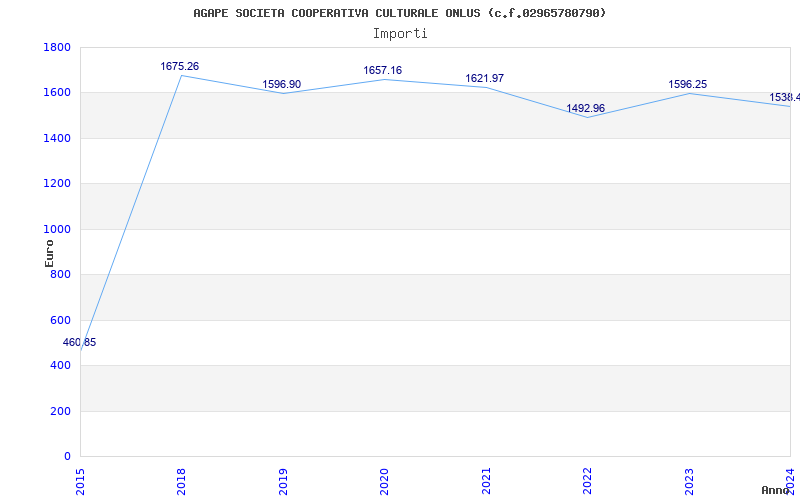Screen dimensions: 800x500
Task: Click the 2019 x-axis year label
Action: pos(283,482)
